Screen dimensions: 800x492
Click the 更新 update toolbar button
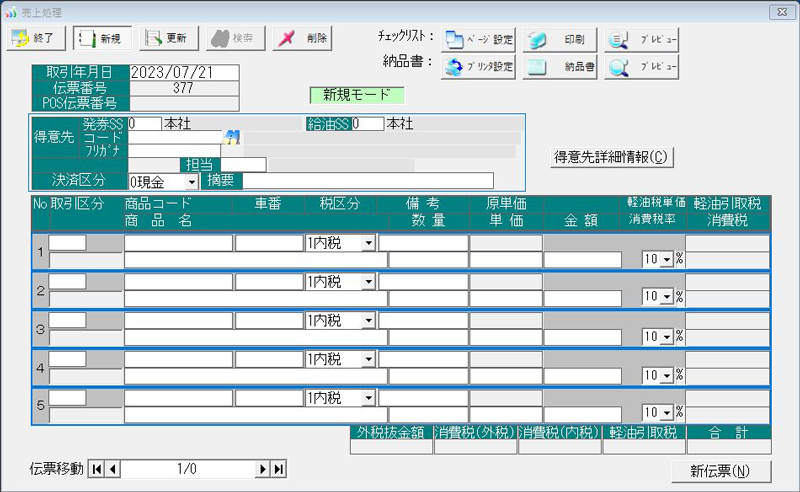pos(166,38)
